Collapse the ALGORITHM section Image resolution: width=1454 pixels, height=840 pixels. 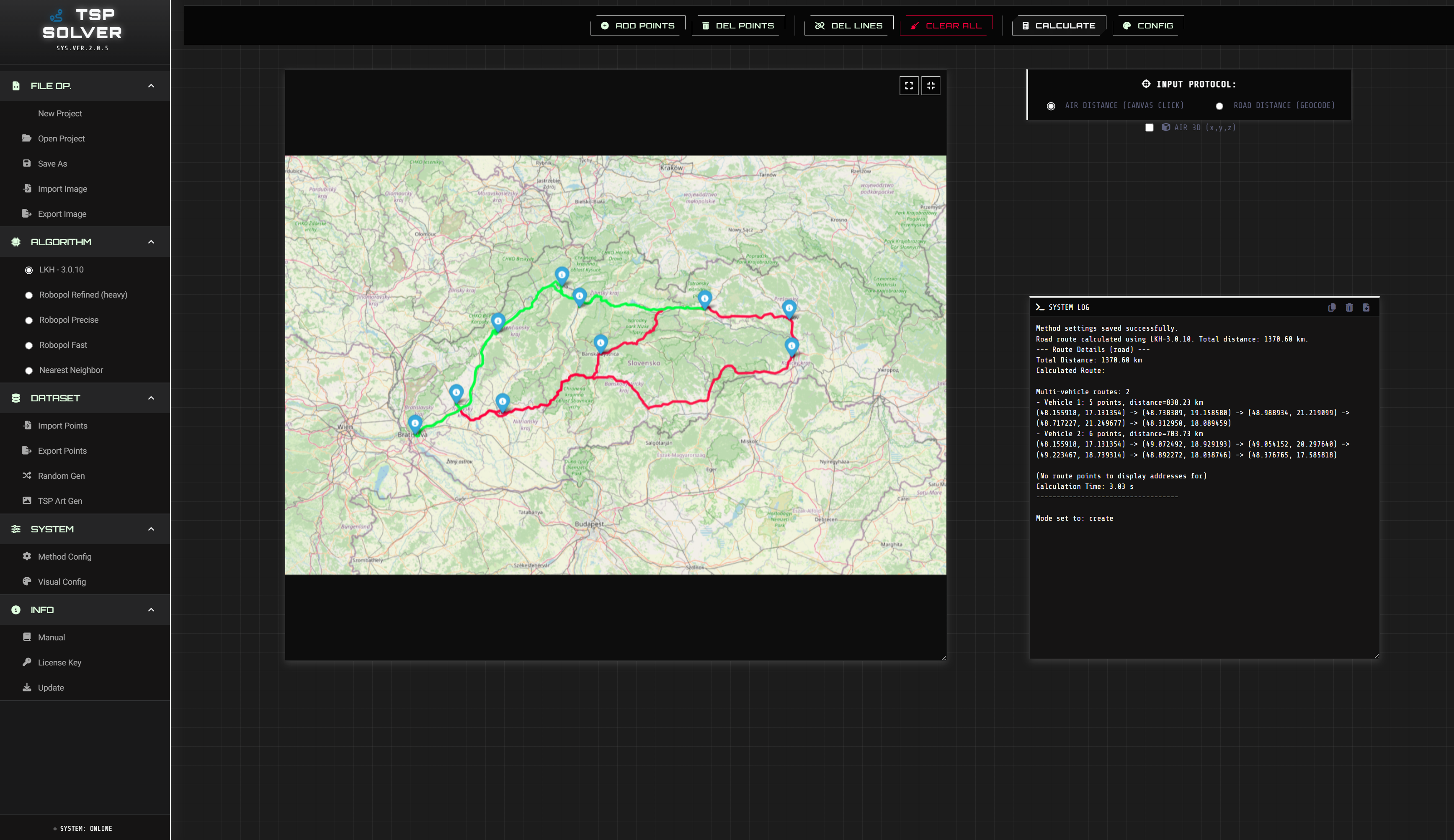click(151, 242)
